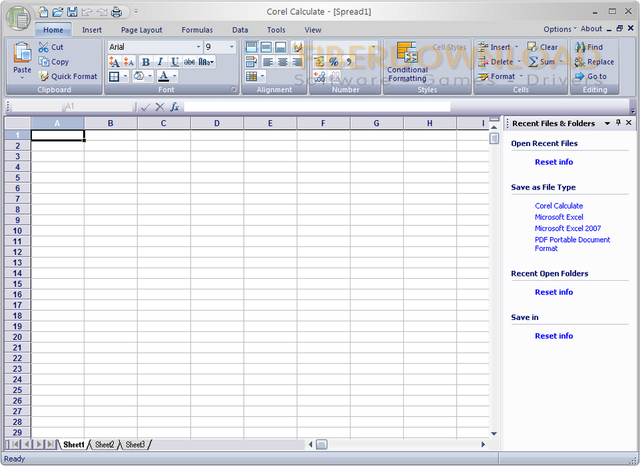640x466 pixels.
Task: Cancel formula entry with the X icon
Action: (160, 107)
